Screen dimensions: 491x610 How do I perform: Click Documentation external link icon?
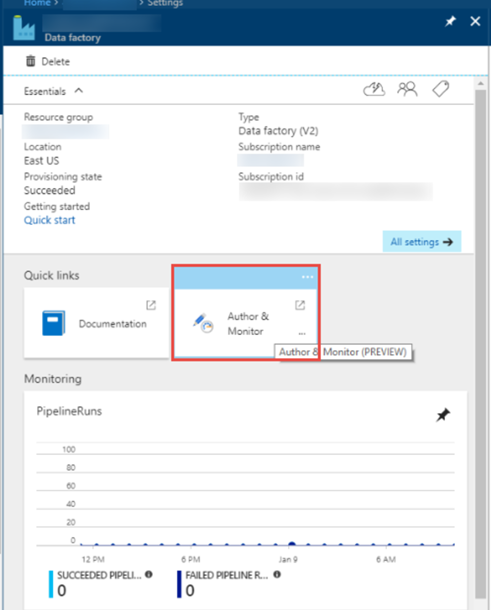(151, 305)
